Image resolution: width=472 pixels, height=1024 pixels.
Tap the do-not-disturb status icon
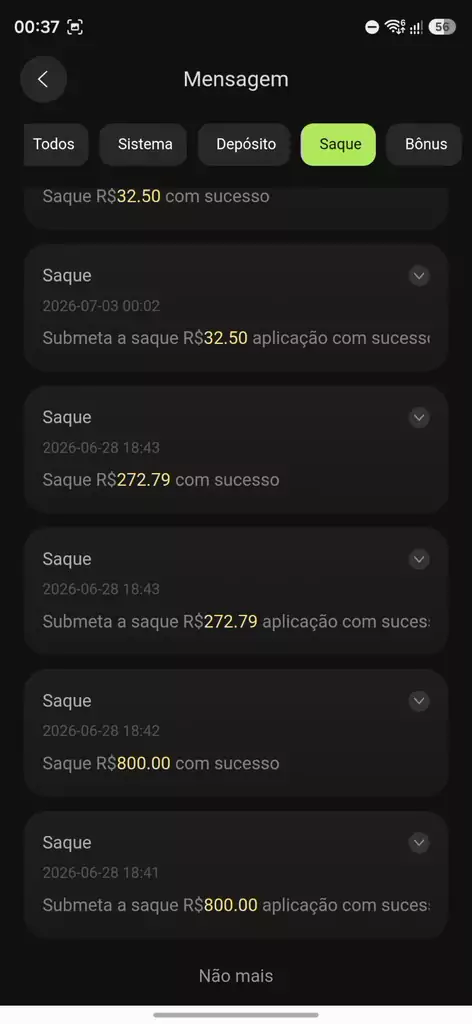point(372,27)
